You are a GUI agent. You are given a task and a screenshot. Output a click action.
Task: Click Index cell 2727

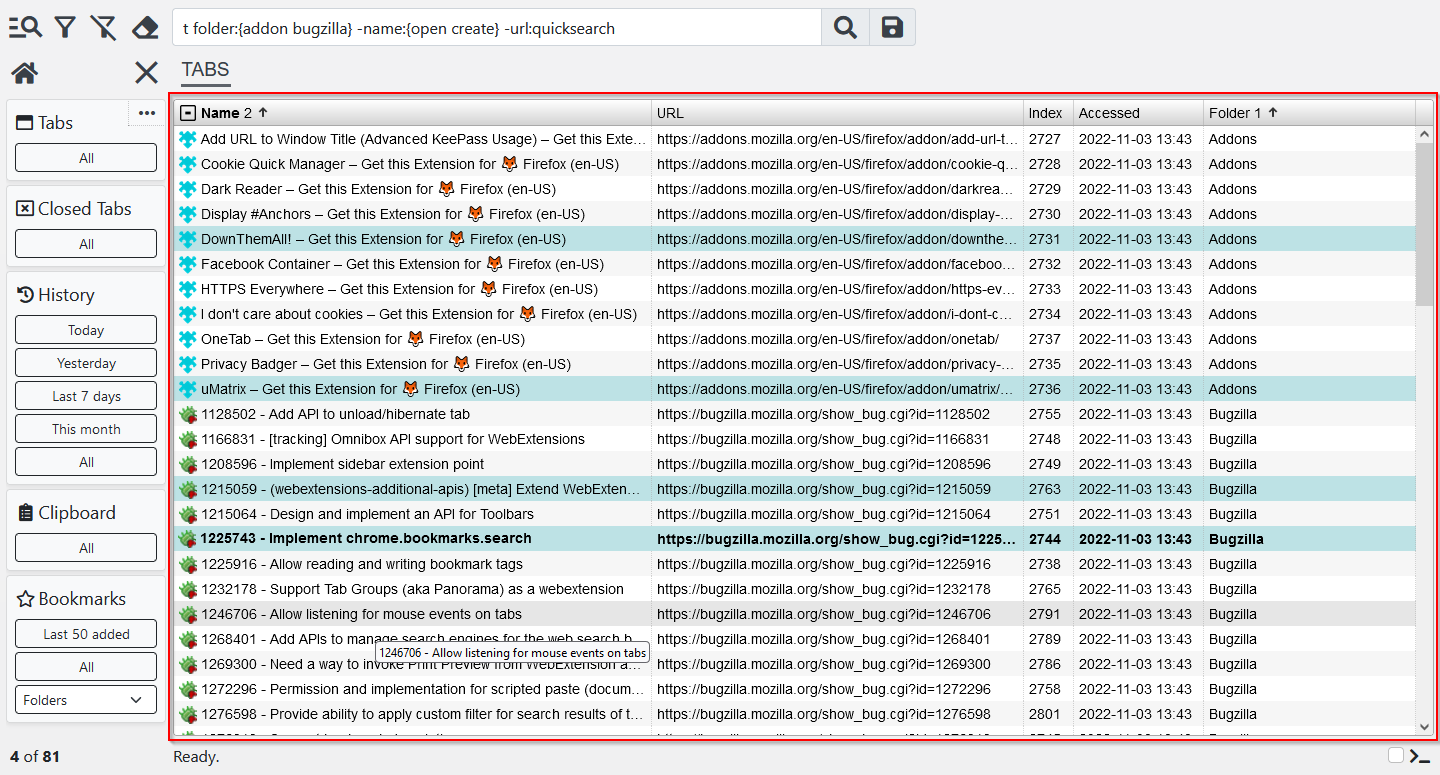coord(1048,139)
